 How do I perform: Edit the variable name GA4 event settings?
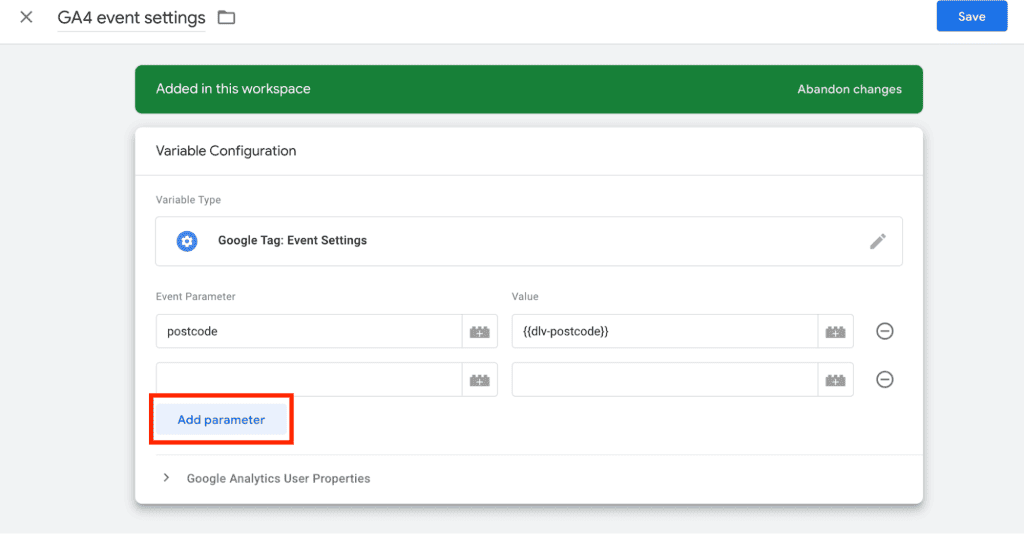click(x=131, y=18)
